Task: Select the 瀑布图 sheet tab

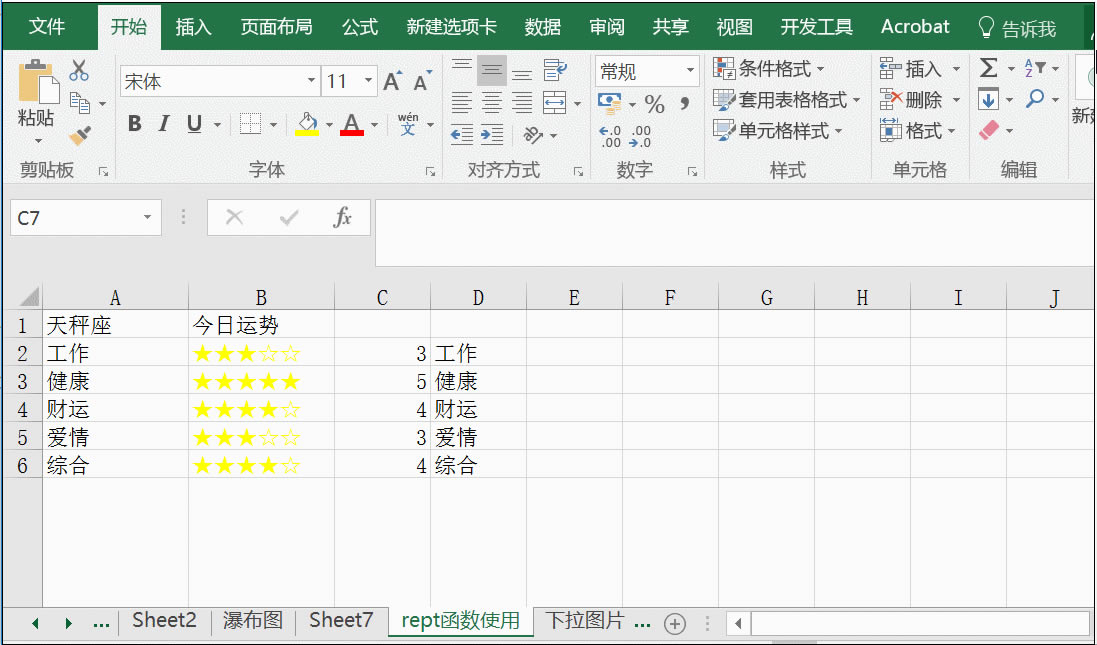Action: point(251,620)
